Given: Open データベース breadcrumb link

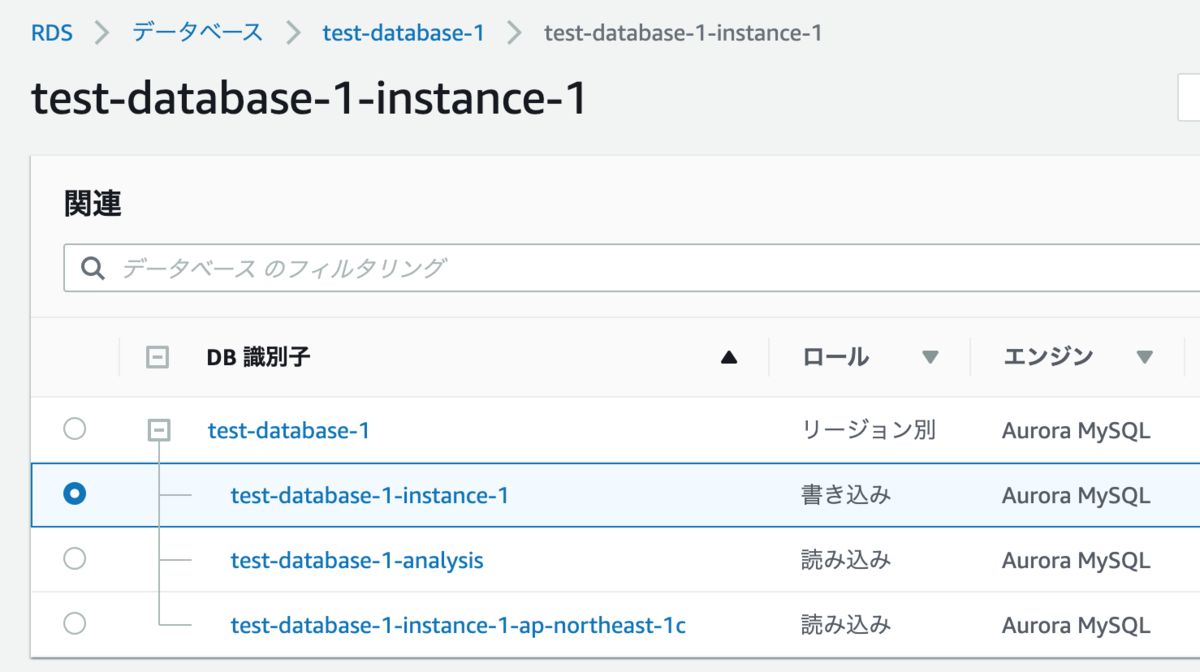Looking at the screenshot, I should (x=197, y=33).
